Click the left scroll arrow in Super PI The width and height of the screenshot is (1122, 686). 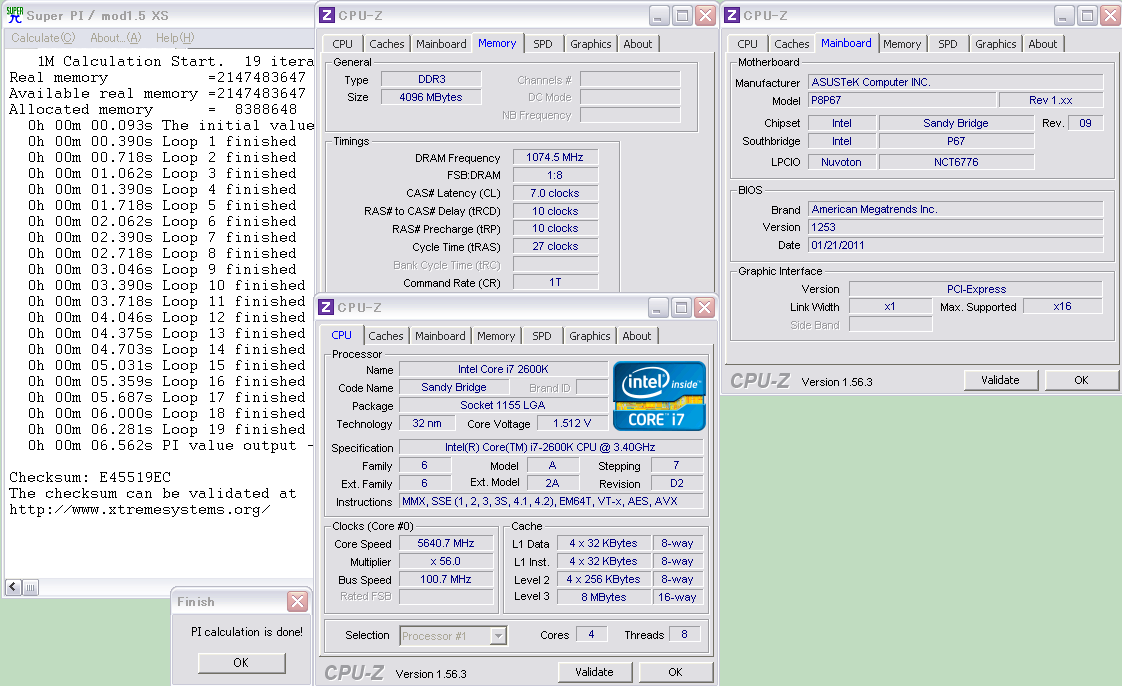(x=13, y=587)
